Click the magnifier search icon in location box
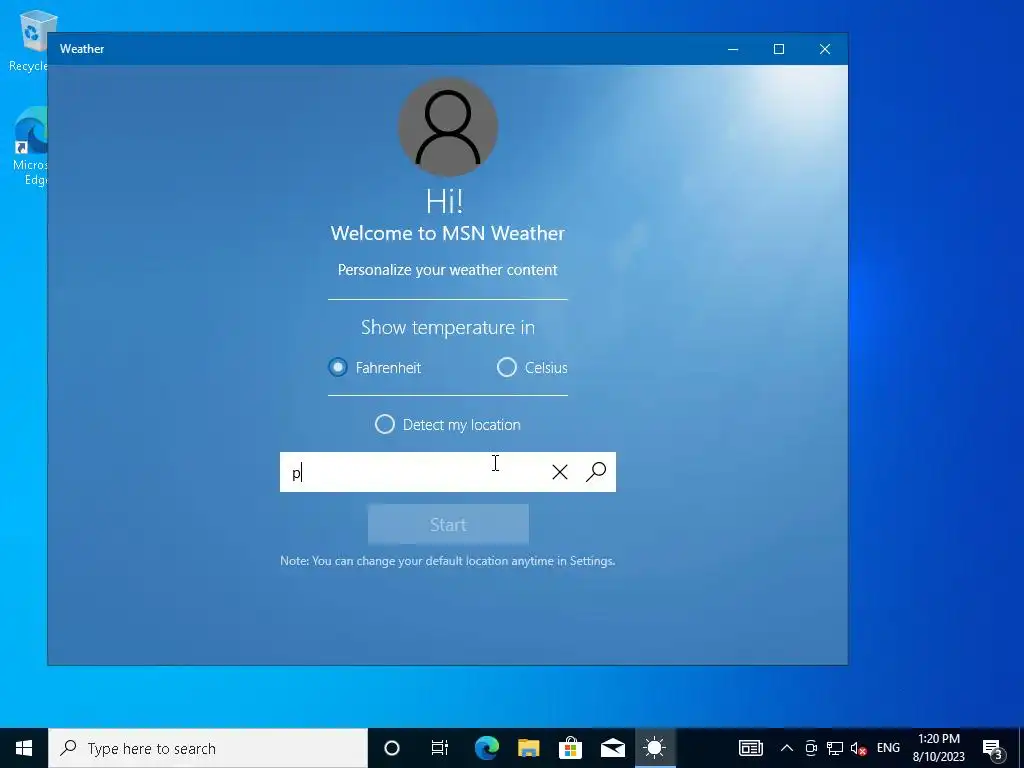This screenshot has width=1024, height=768. [x=596, y=472]
